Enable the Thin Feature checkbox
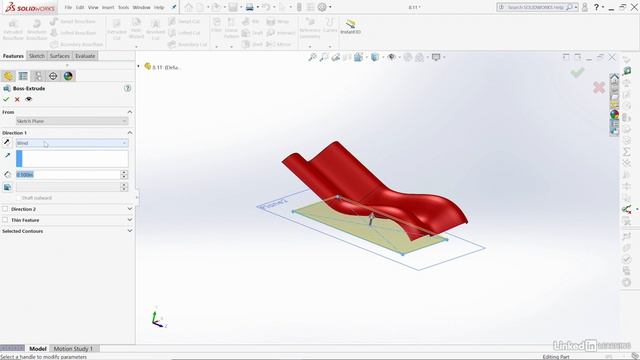This screenshot has height=360, width=640. [x=5, y=220]
